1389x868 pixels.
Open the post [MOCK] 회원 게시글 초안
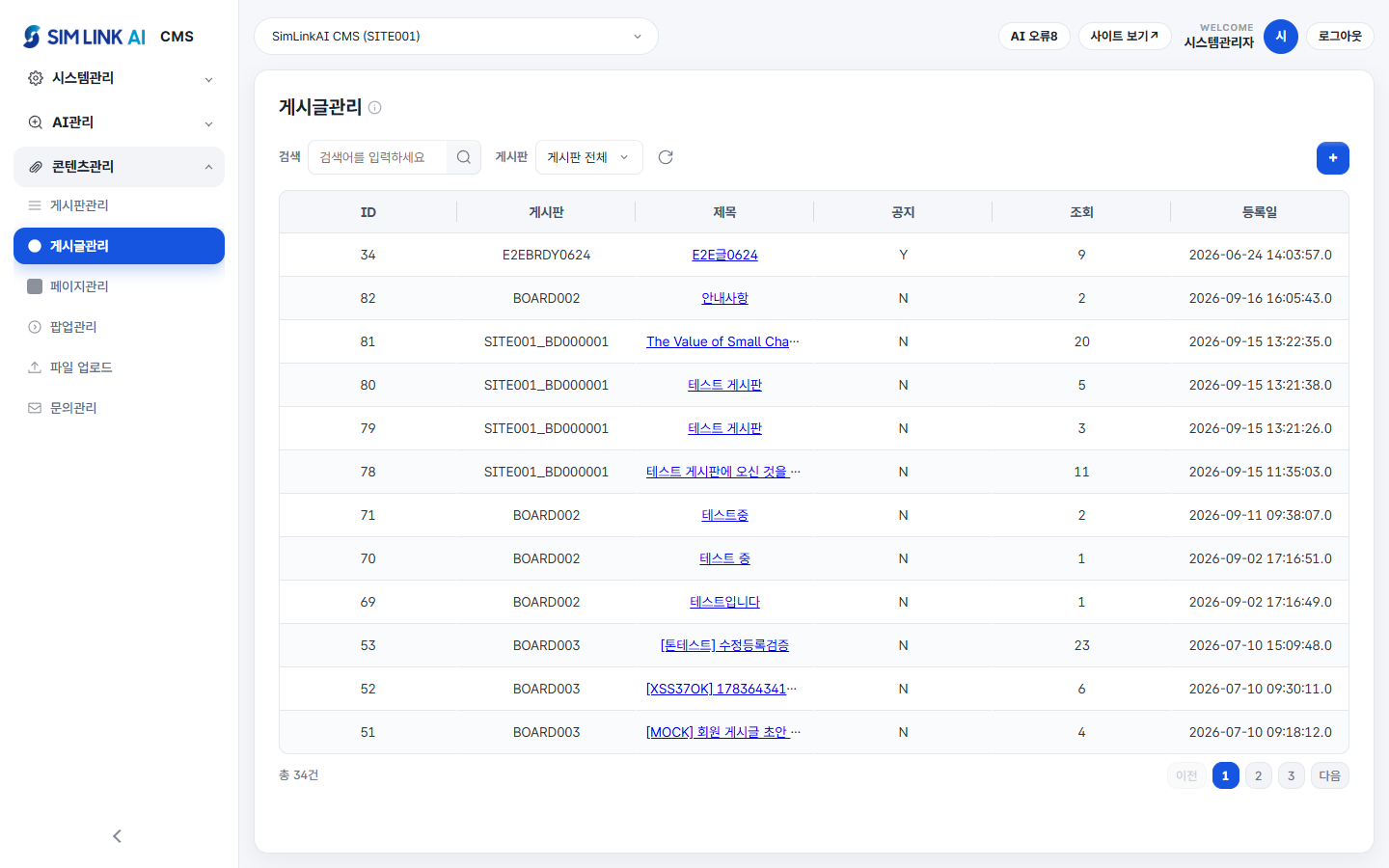(x=723, y=732)
